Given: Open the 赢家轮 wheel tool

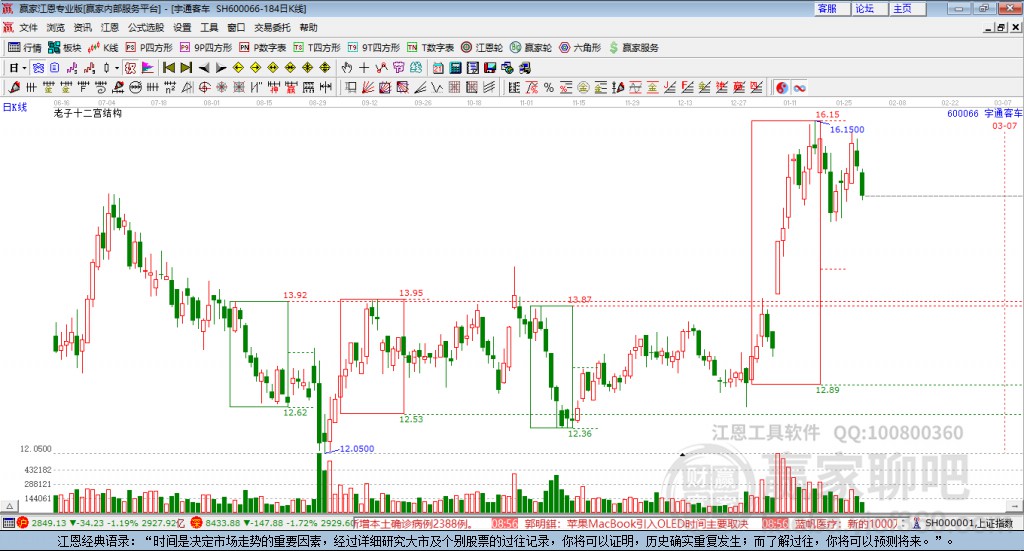Looking at the screenshot, I should 531,48.
